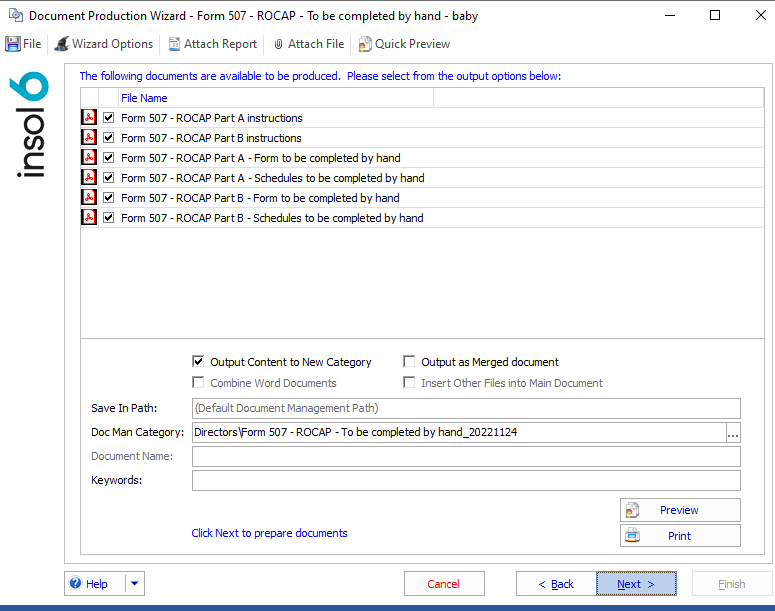Click the Preview button
Viewport: 775px width, 611px height.
click(x=680, y=510)
